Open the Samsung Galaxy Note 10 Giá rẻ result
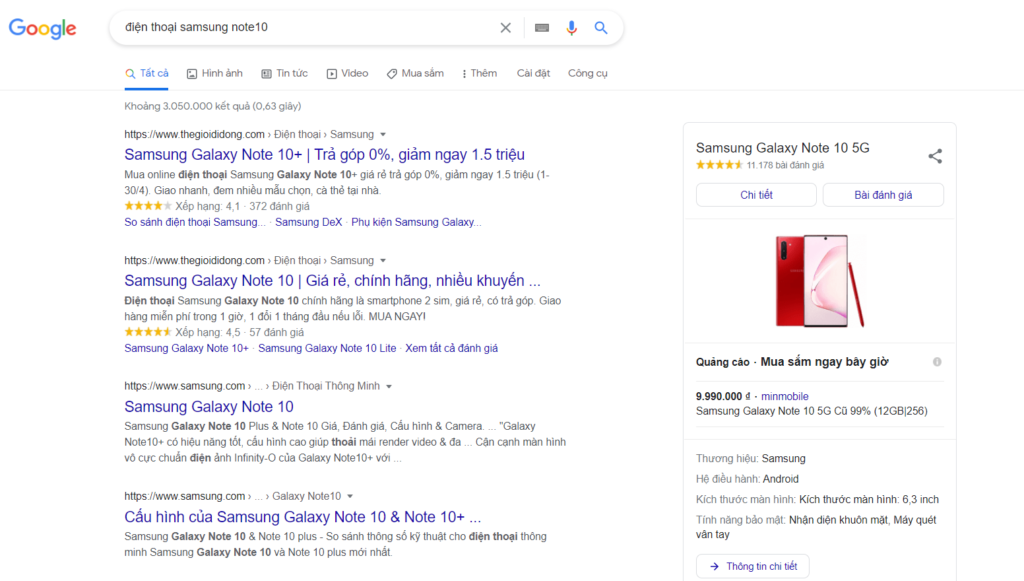This screenshot has width=1024, height=581. point(332,281)
